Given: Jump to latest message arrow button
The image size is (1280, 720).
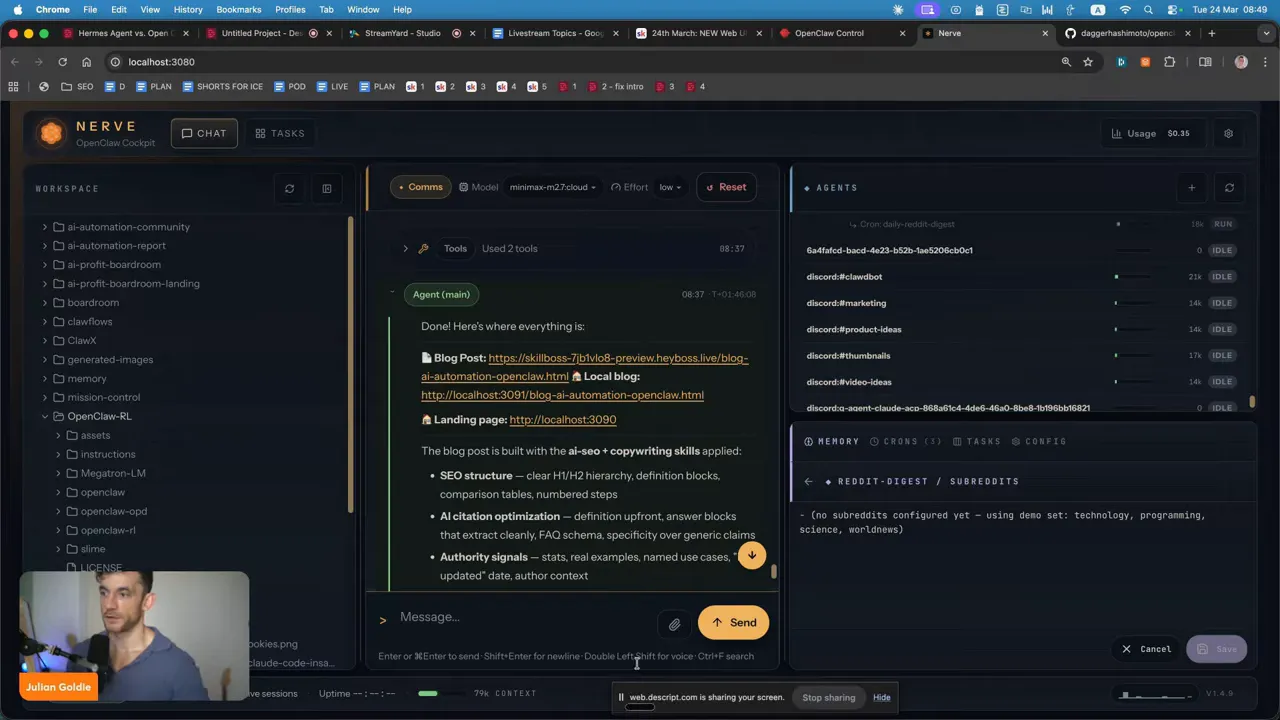Looking at the screenshot, I should pyautogui.click(x=752, y=555).
